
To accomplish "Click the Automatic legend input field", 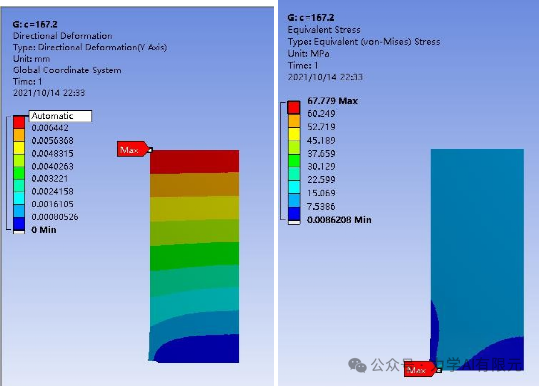I will tap(60, 116).
